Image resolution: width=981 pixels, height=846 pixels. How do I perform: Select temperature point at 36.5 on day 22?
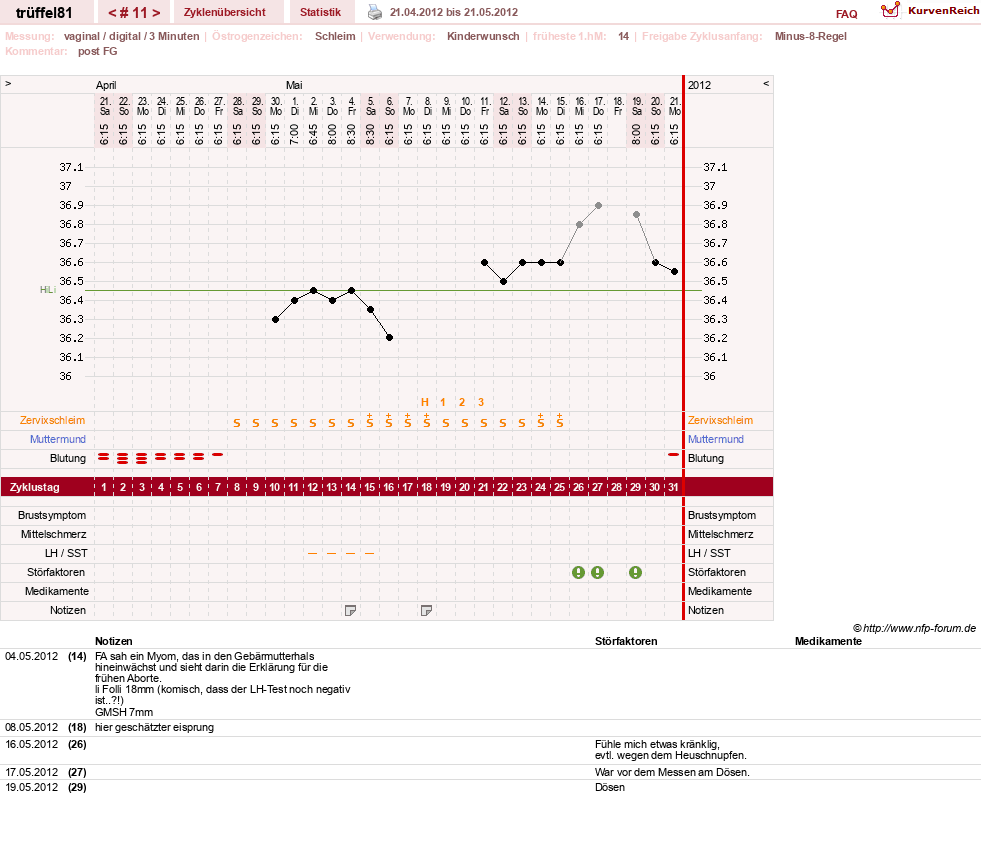tap(504, 282)
